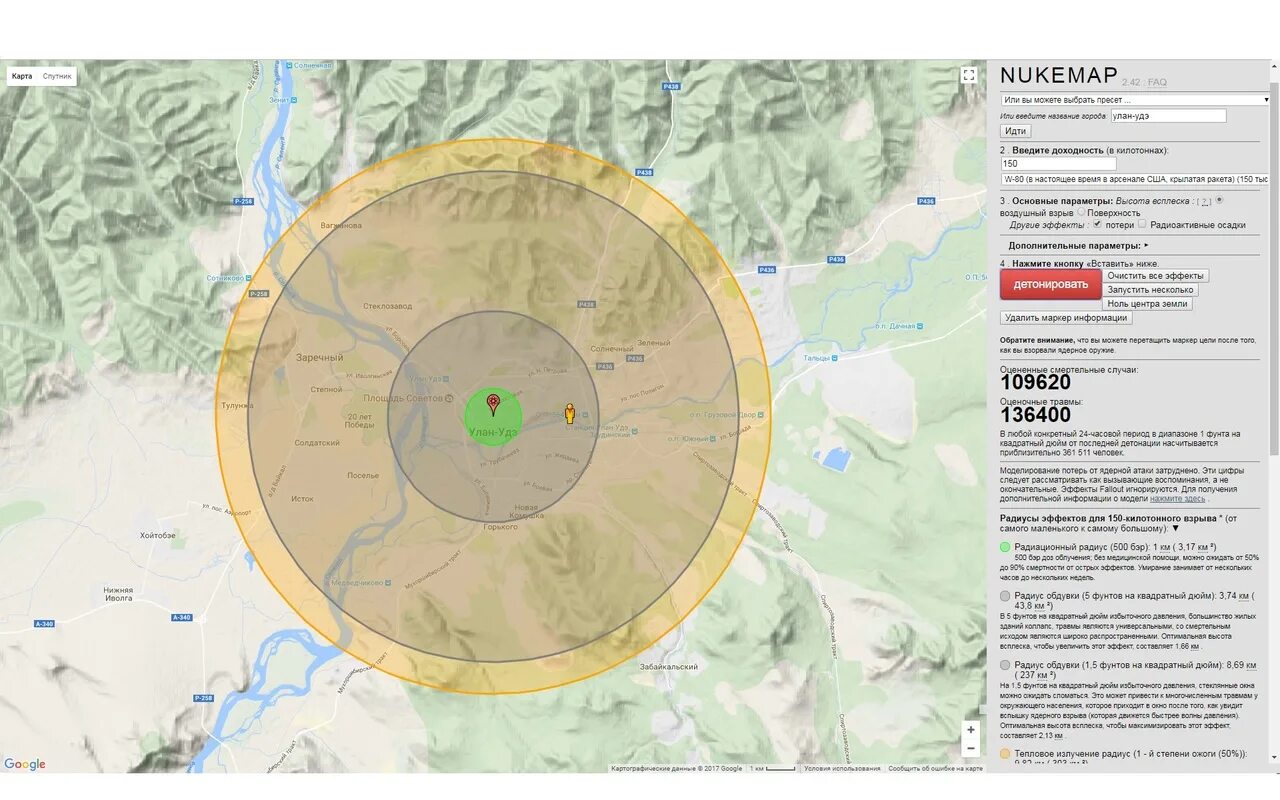Open the FAQ link next to NUKEMAP
This screenshot has width=1280, height=800.
[1157, 83]
